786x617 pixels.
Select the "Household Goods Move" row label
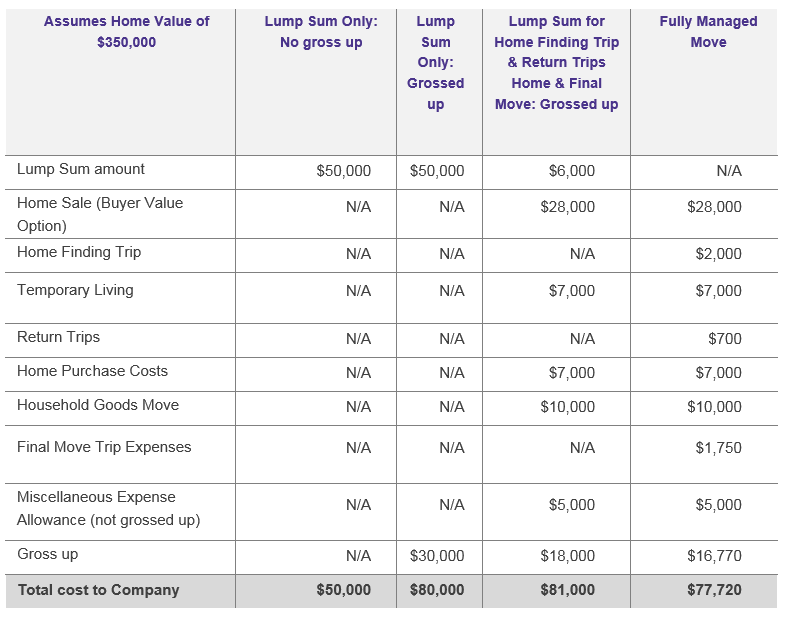(98, 405)
